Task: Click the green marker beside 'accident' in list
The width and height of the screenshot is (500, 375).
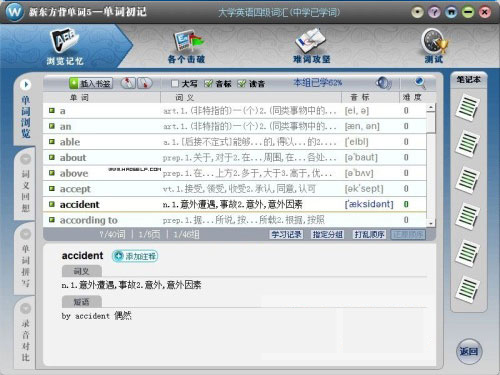Action: click(x=52, y=204)
